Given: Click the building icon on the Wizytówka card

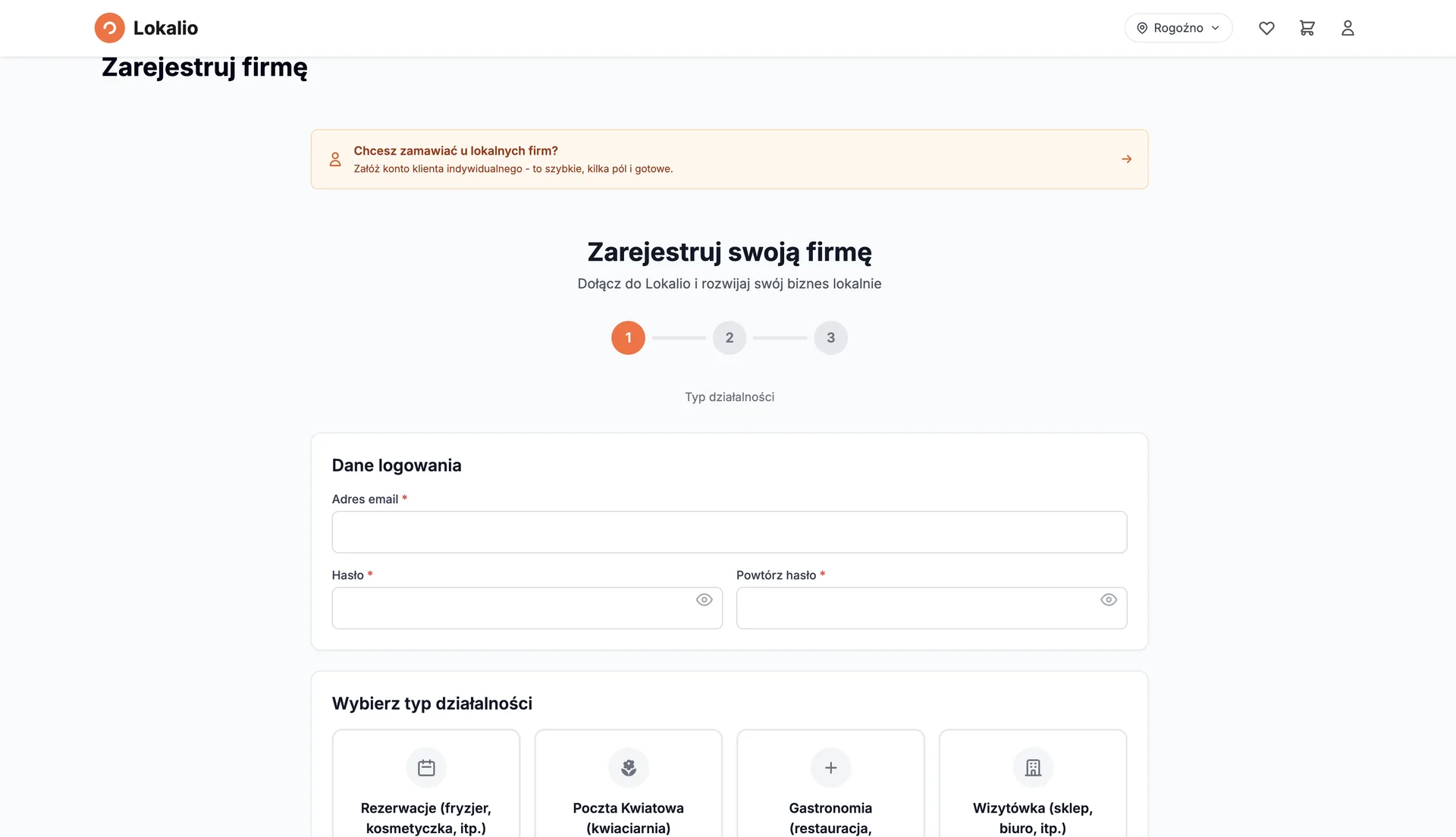Looking at the screenshot, I should 1033,768.
